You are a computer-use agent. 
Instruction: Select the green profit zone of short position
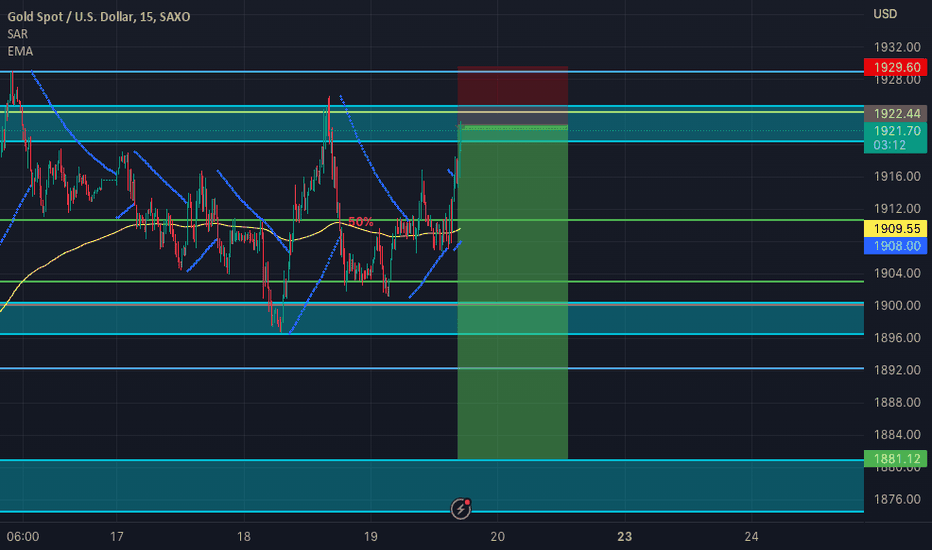(x=512, y=293)
